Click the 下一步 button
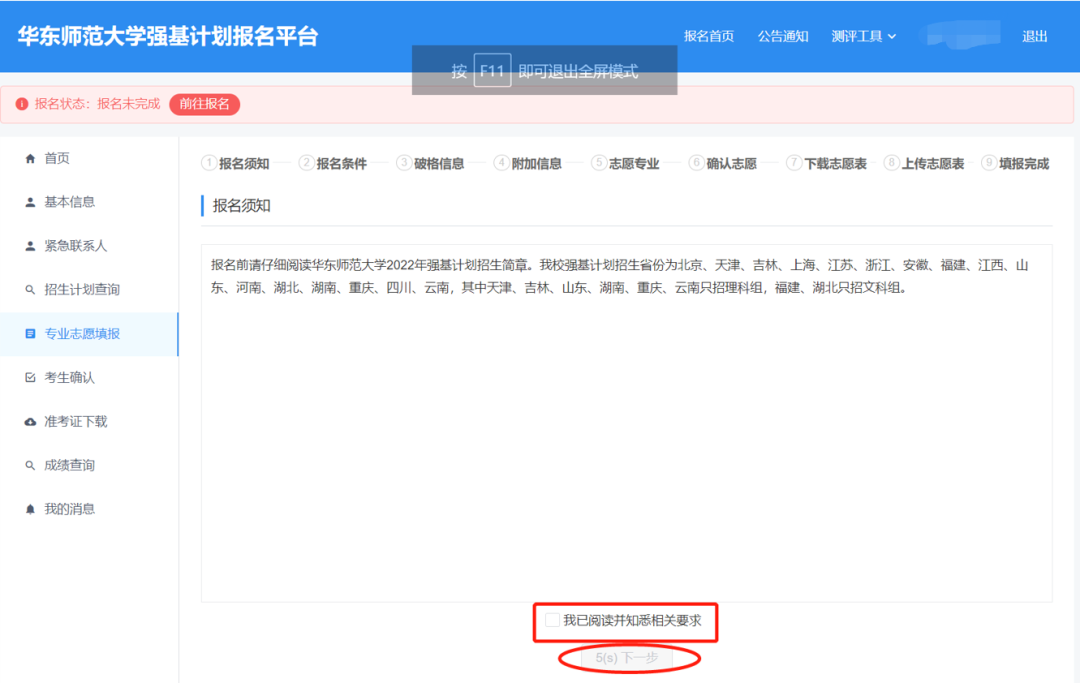The width and height of the screenshot is (1080, 683). 627,658
